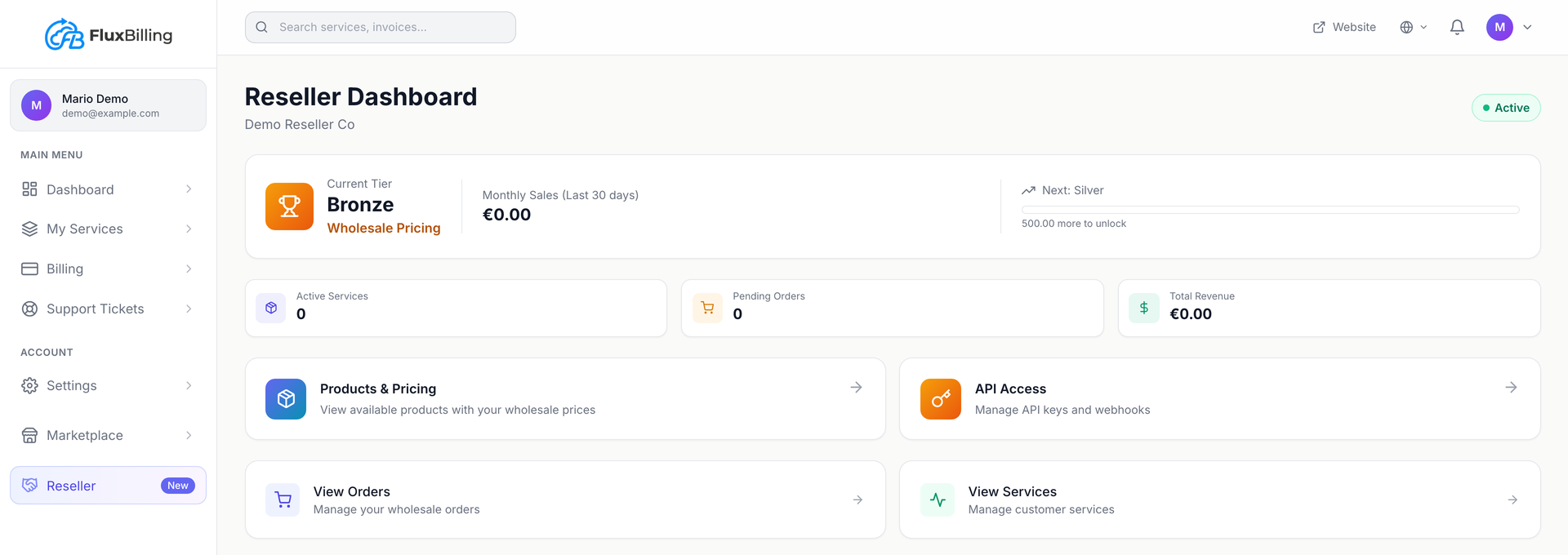Select the Reseller sidebar item

[x=108, y=485]
